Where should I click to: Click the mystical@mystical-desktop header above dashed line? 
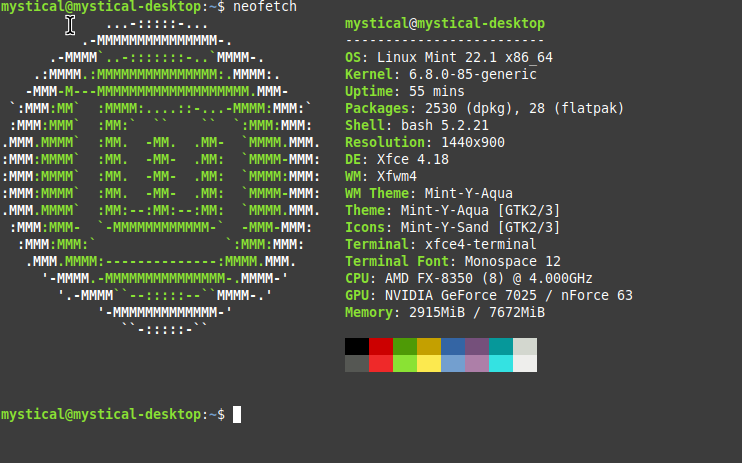444,23
